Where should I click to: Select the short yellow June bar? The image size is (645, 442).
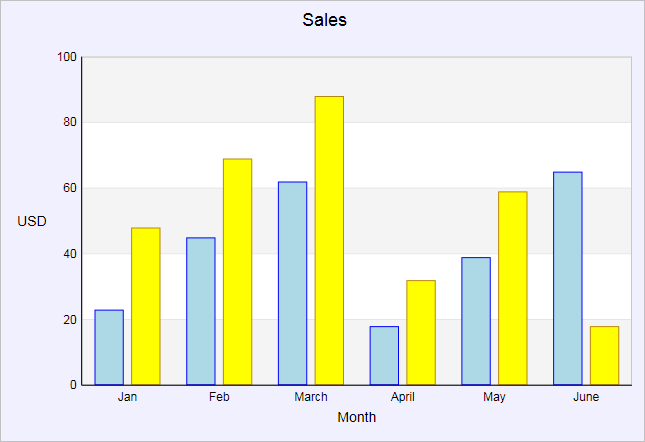604,355
